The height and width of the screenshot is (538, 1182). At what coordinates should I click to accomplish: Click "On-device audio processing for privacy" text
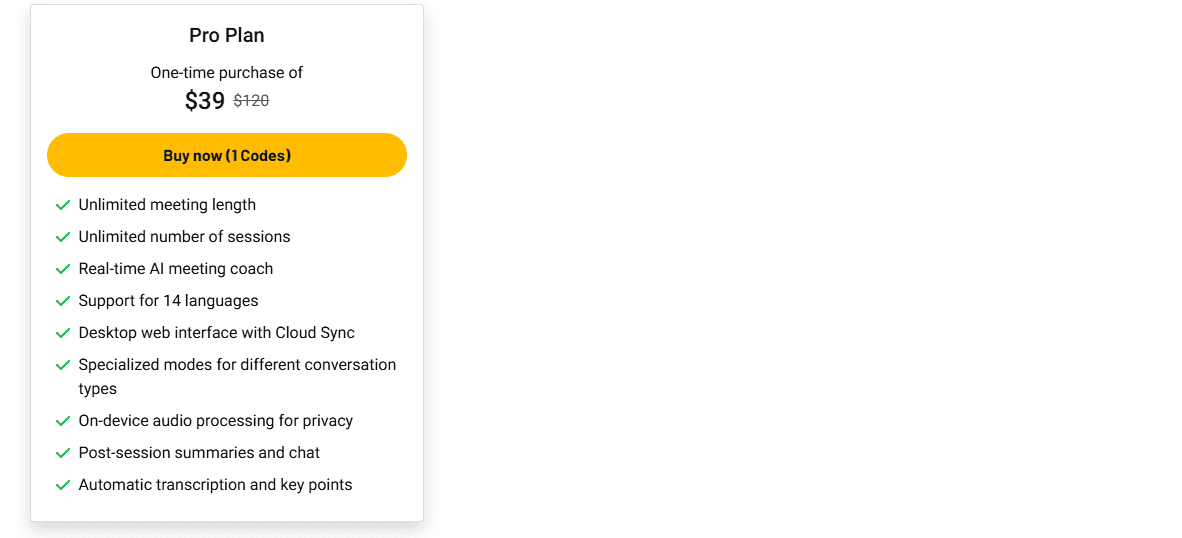pos(216,421)
